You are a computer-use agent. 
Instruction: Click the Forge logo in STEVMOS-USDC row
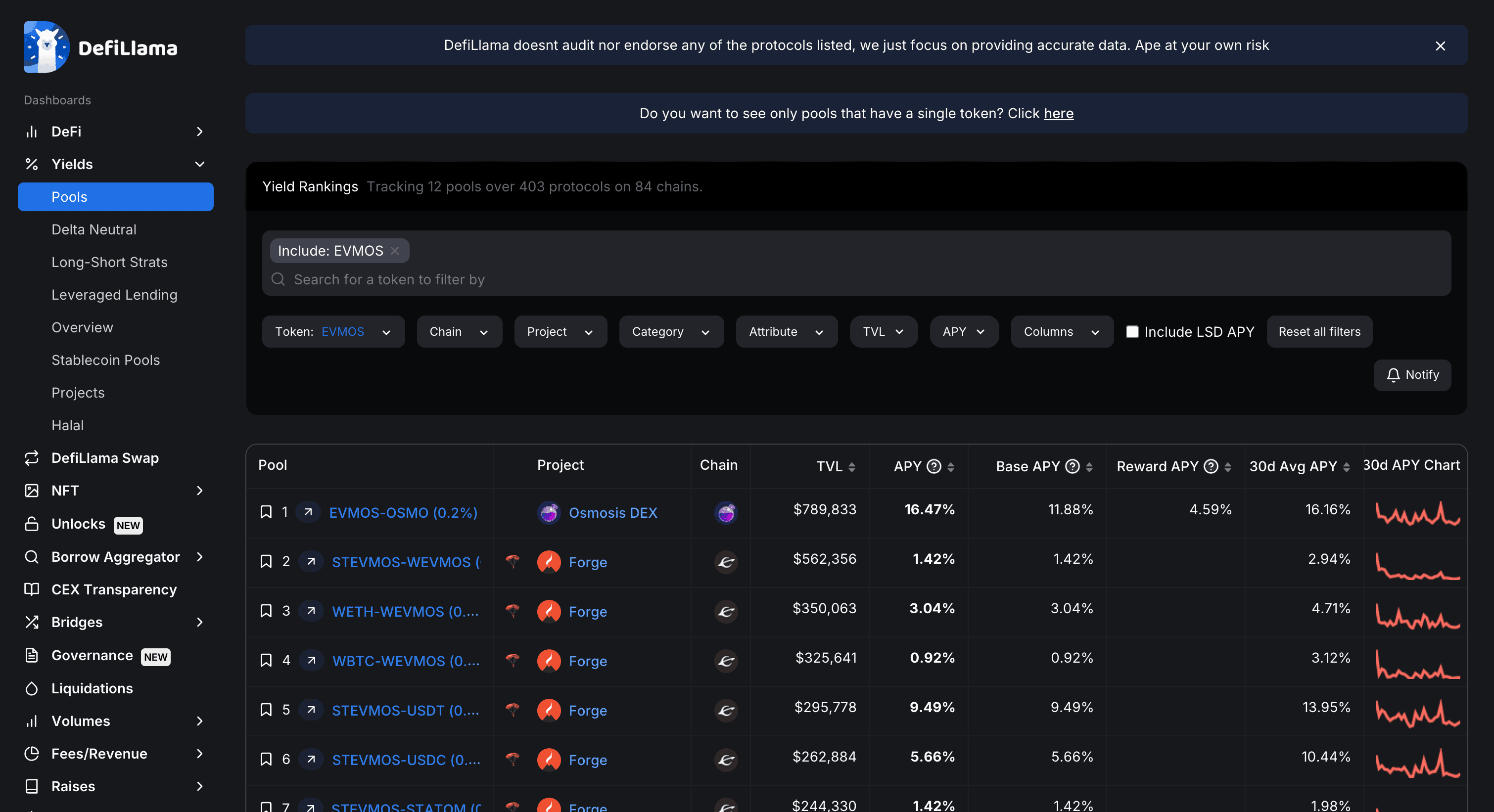549,760
